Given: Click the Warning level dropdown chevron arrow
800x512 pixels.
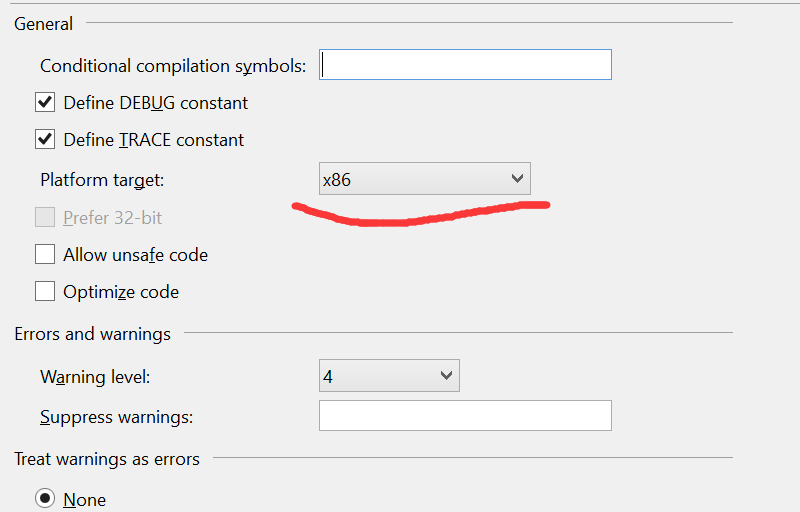Looking at the screenshot, I should tap(446, 376).
